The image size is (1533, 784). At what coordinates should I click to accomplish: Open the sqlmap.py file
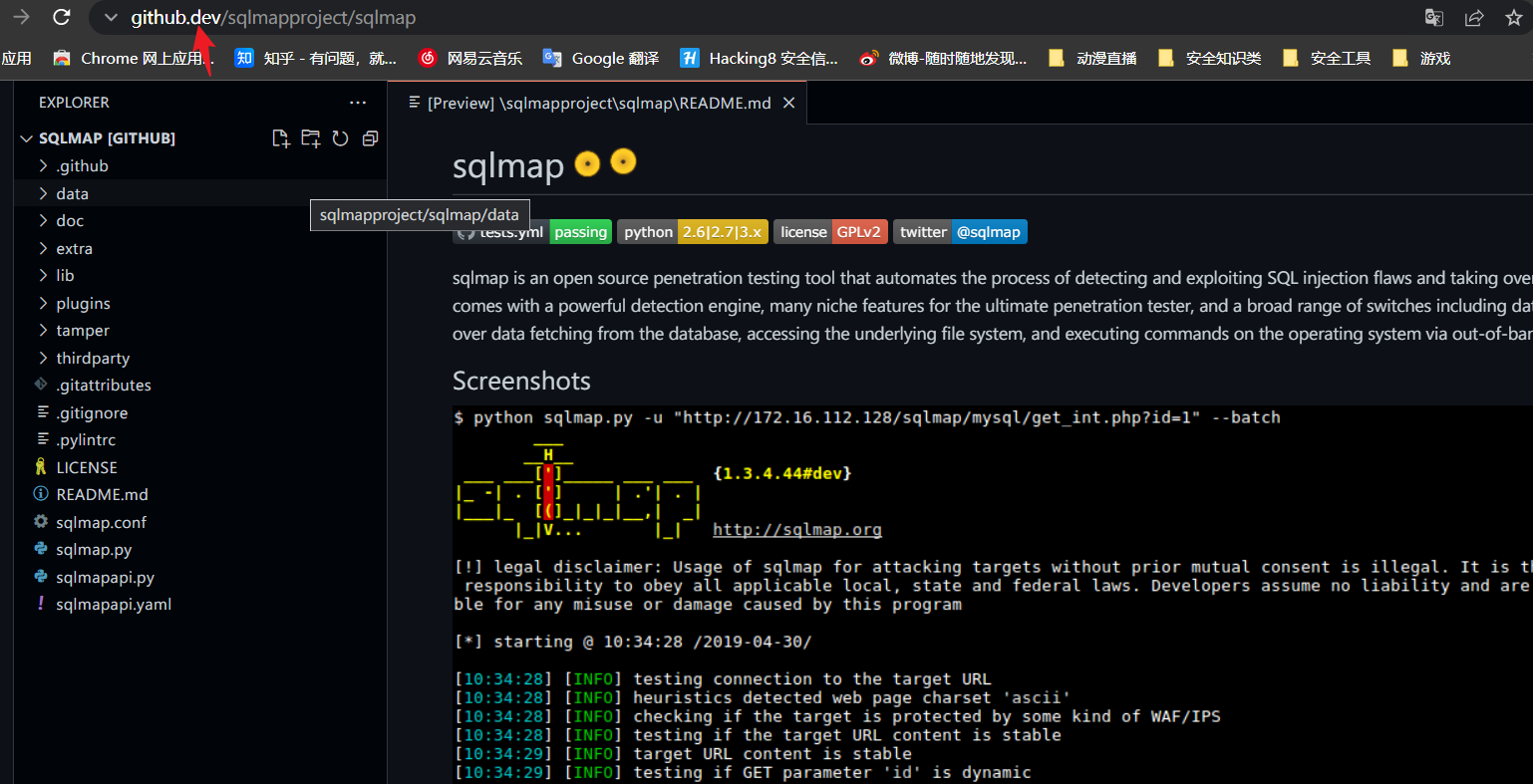pos(199,550)
